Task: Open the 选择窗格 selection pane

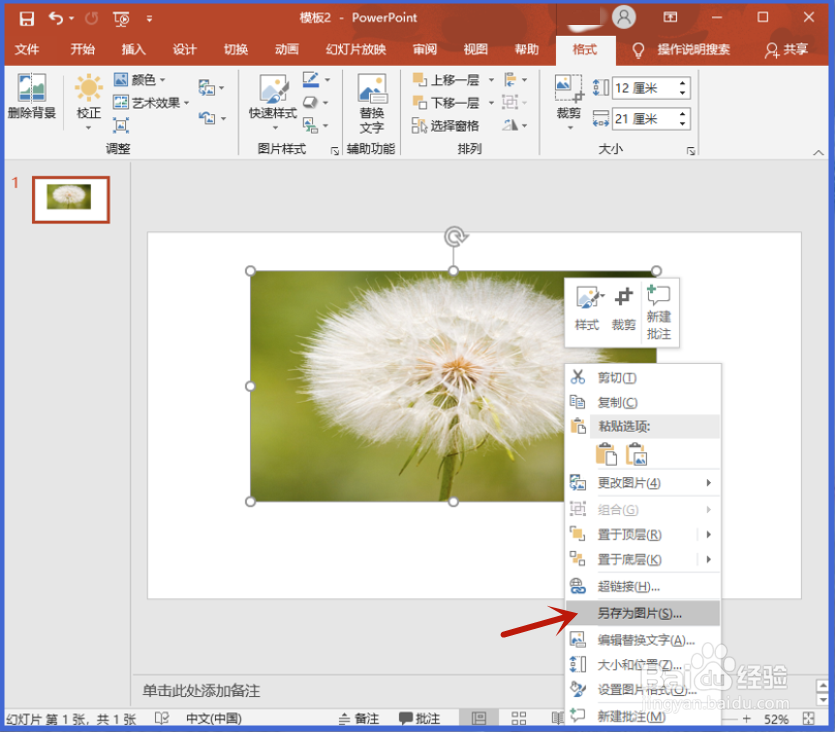Action: point(446,126)
